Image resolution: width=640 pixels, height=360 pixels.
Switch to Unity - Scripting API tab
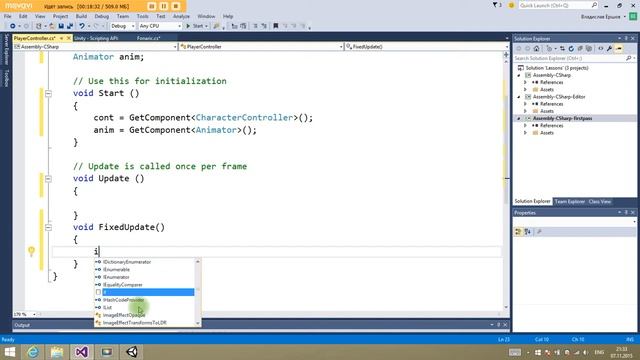click(96, 38)
